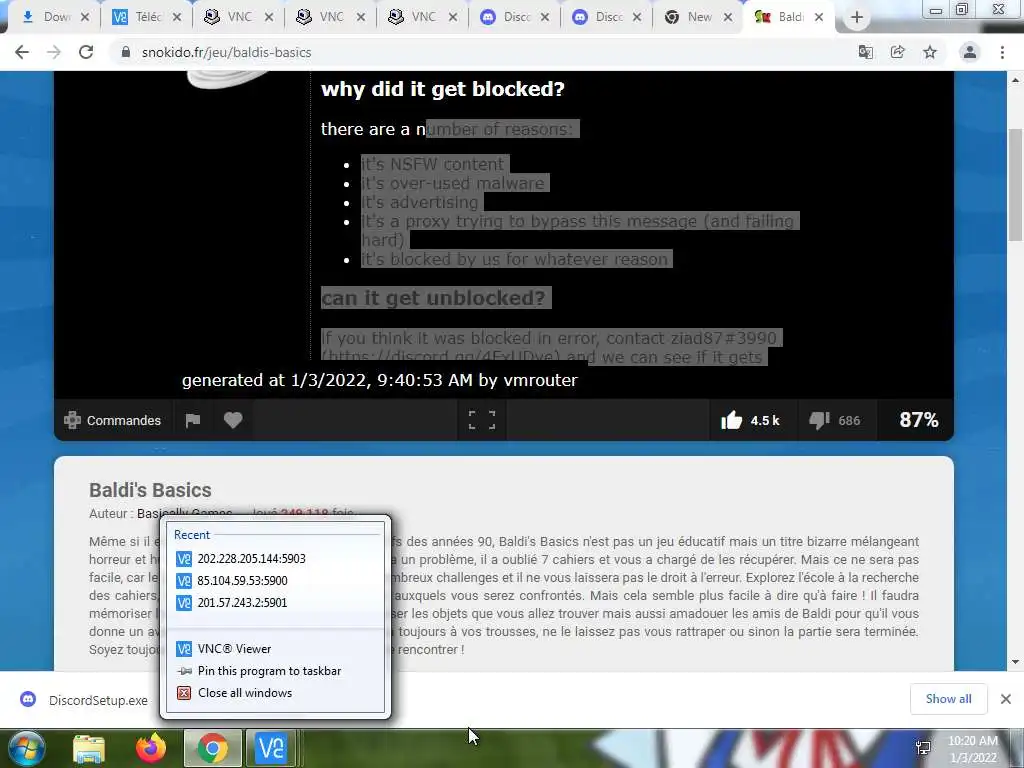Toggle fullscreen for the game
This screenshot has height=768, width=1024.
point(482,420)
